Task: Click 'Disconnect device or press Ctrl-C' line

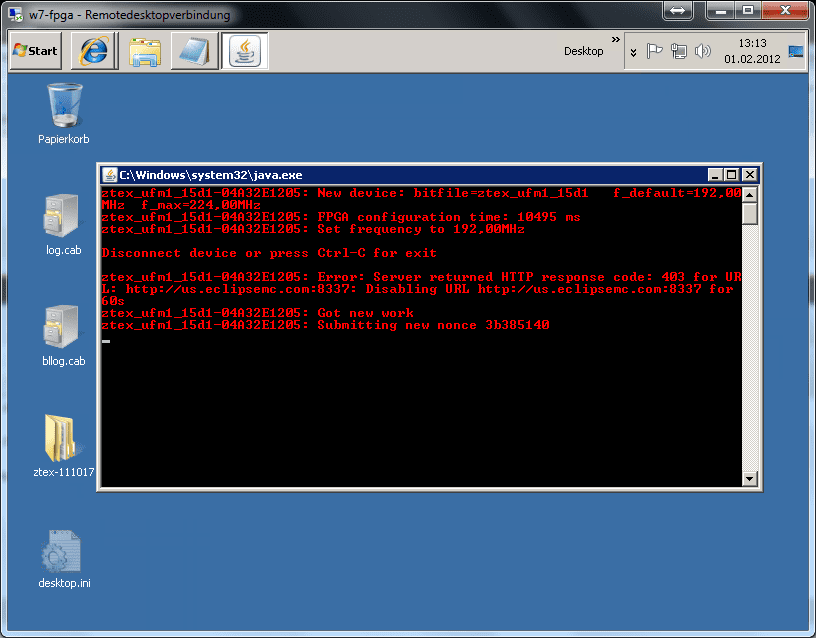Action: 269,253
